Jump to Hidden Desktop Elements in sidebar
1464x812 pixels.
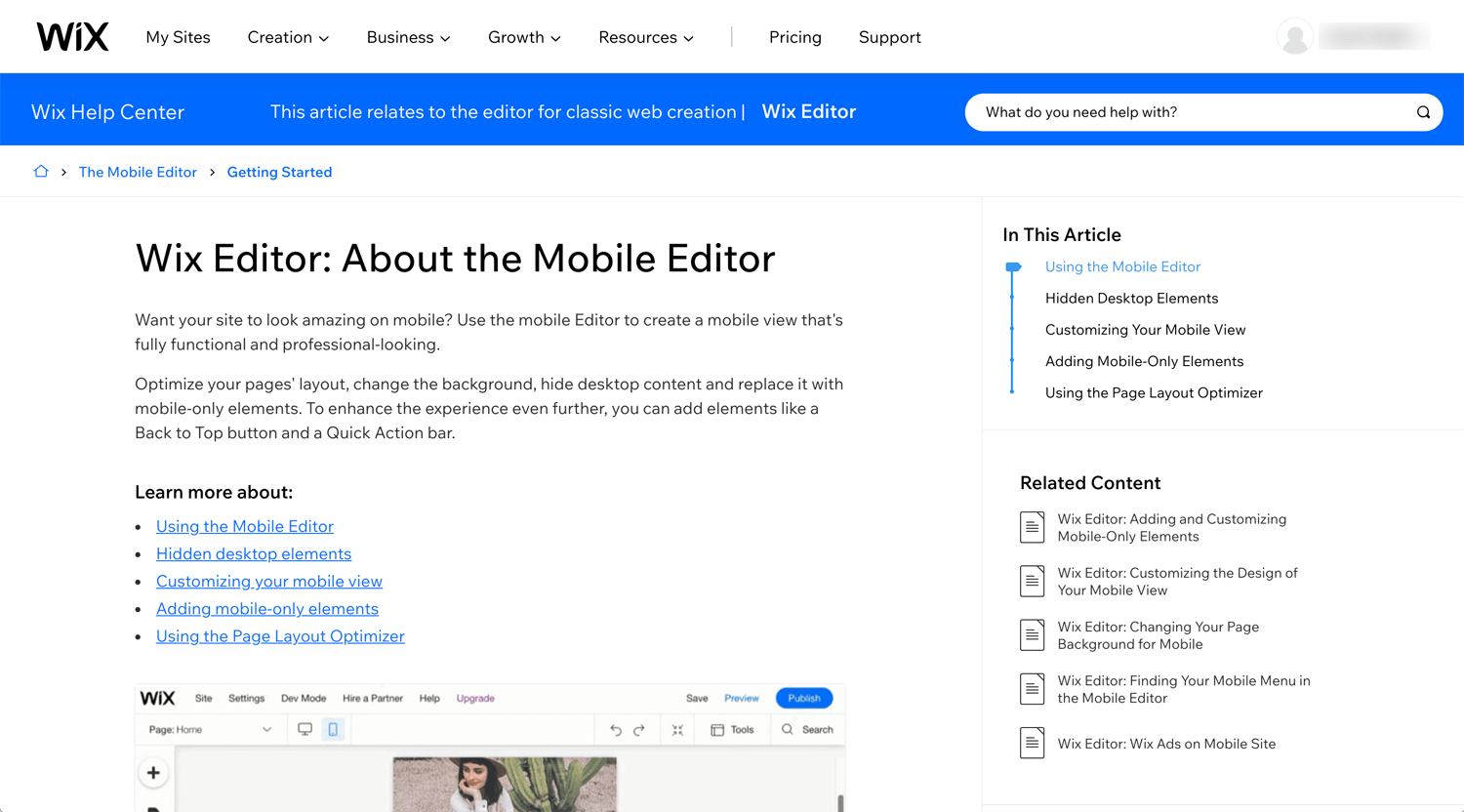[1131, 298]
